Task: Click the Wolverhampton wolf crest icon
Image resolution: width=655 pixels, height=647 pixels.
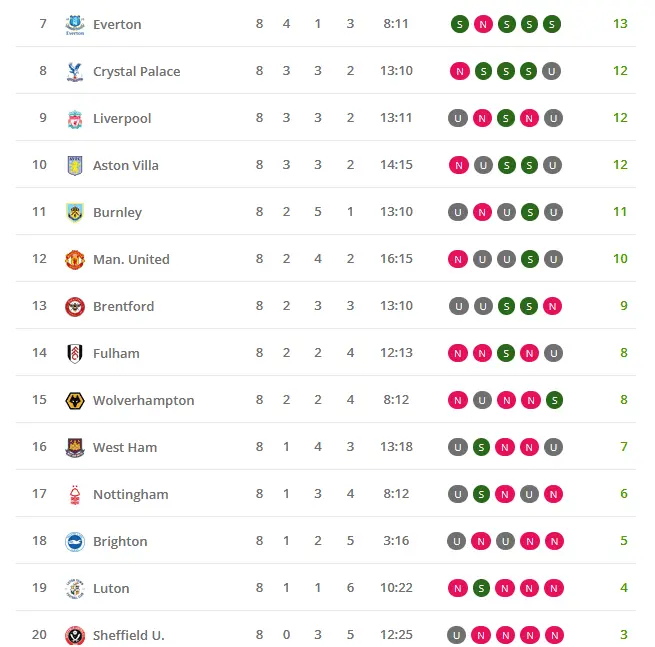Action: 75,400
